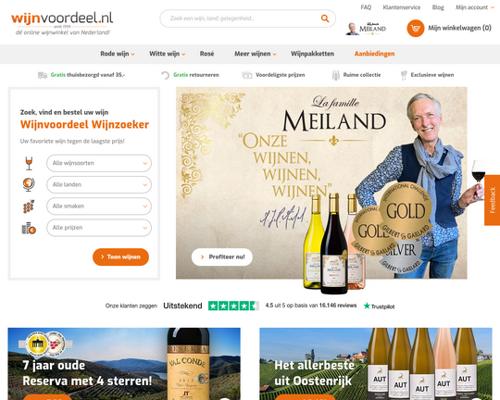This screenshot has width=500, height=400.
Task: Click the wine glass icon in Wijnzoeker
Action: (29, 163)
